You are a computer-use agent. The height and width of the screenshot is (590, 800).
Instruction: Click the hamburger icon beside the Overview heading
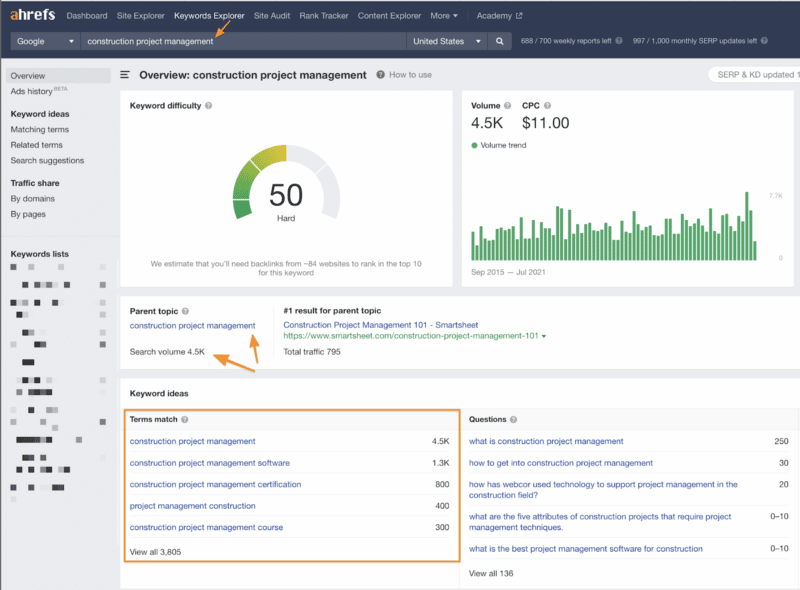[124, 74]
